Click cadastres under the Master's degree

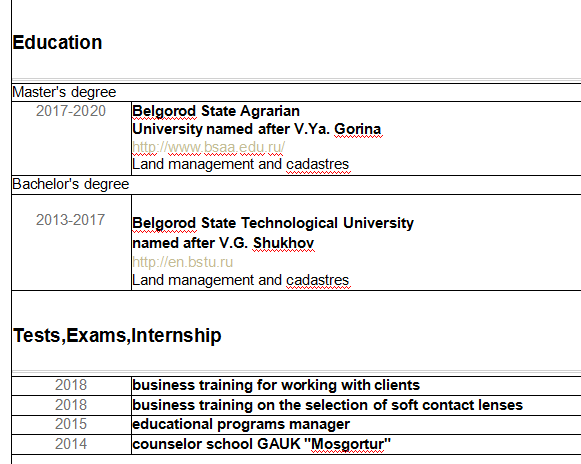pos(318,164)
